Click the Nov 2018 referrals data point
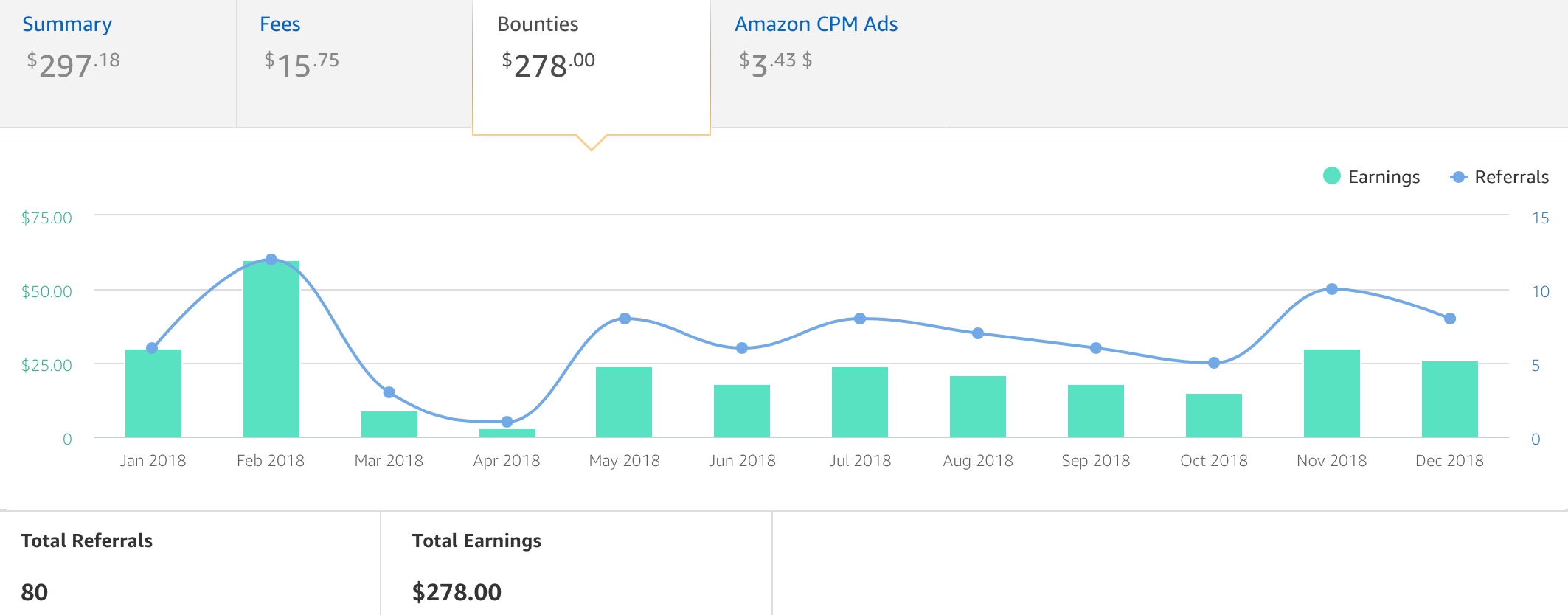 point(1332,289)
